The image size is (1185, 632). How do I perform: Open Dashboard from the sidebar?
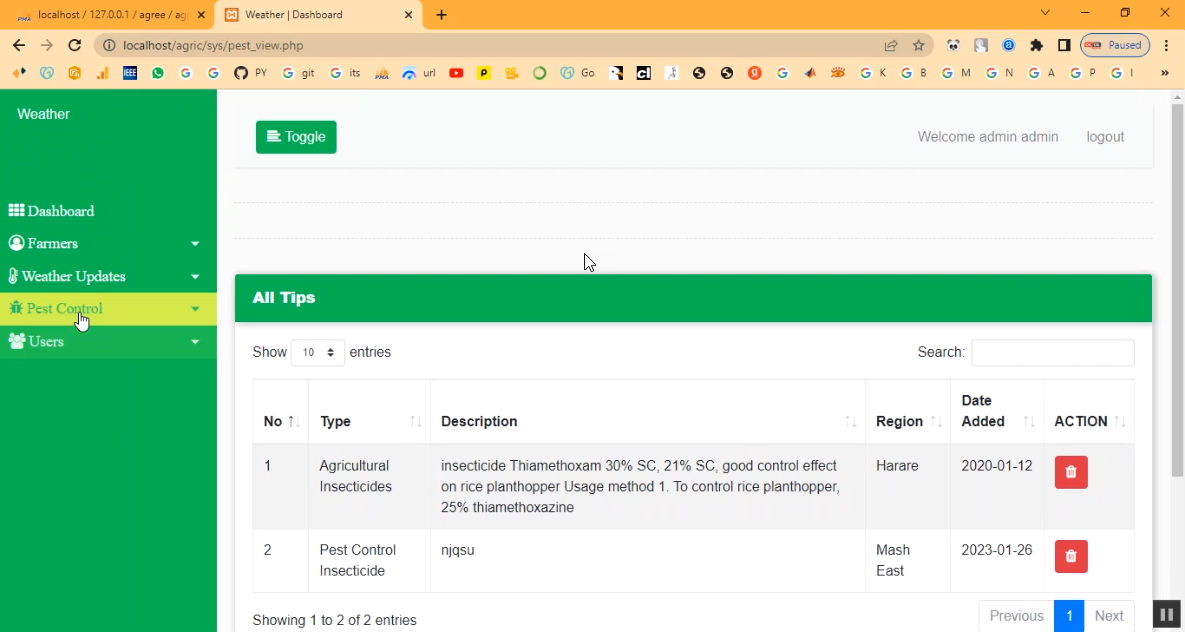[x=60, y=211]
